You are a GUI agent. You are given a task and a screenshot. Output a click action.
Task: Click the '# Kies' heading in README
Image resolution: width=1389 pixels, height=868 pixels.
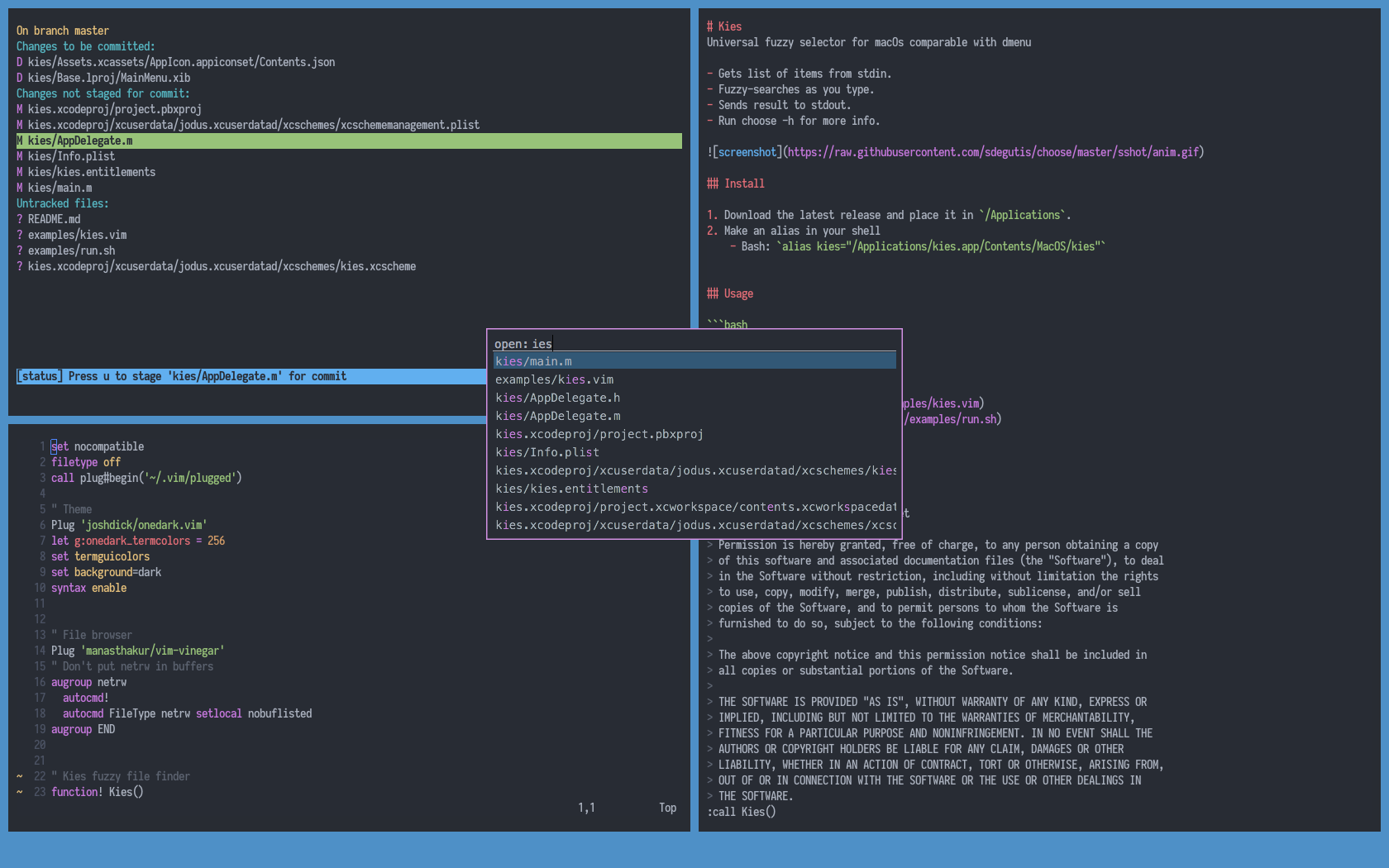(724, 26)
